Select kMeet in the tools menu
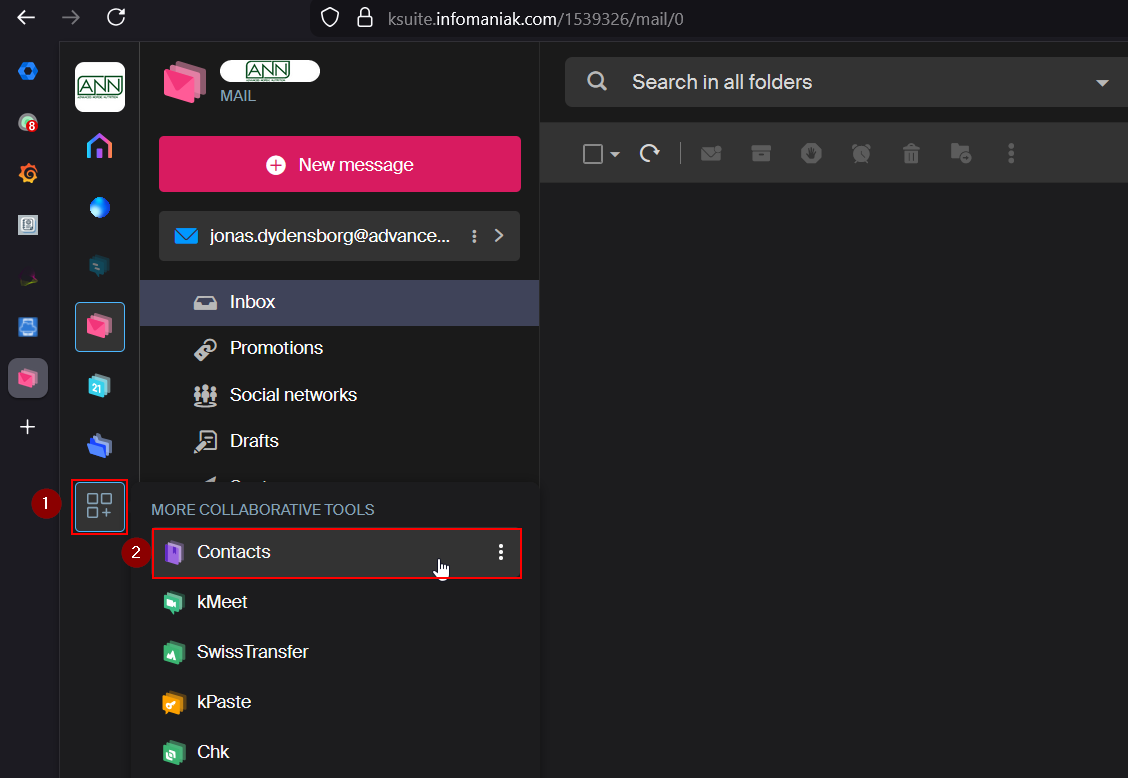The height and width of the screenshot is (778, 1128). point(222,602)
